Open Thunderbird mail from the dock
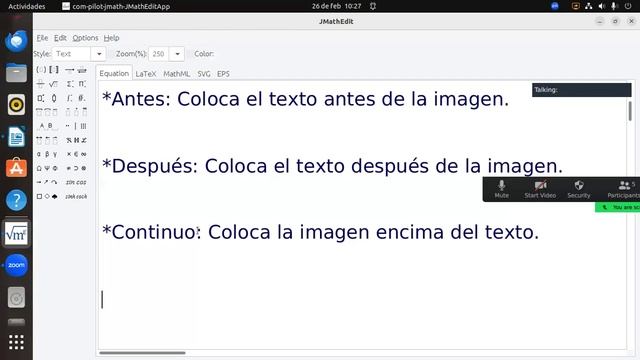The height and width of the screenshot is (360, 640). coord(16,41)
